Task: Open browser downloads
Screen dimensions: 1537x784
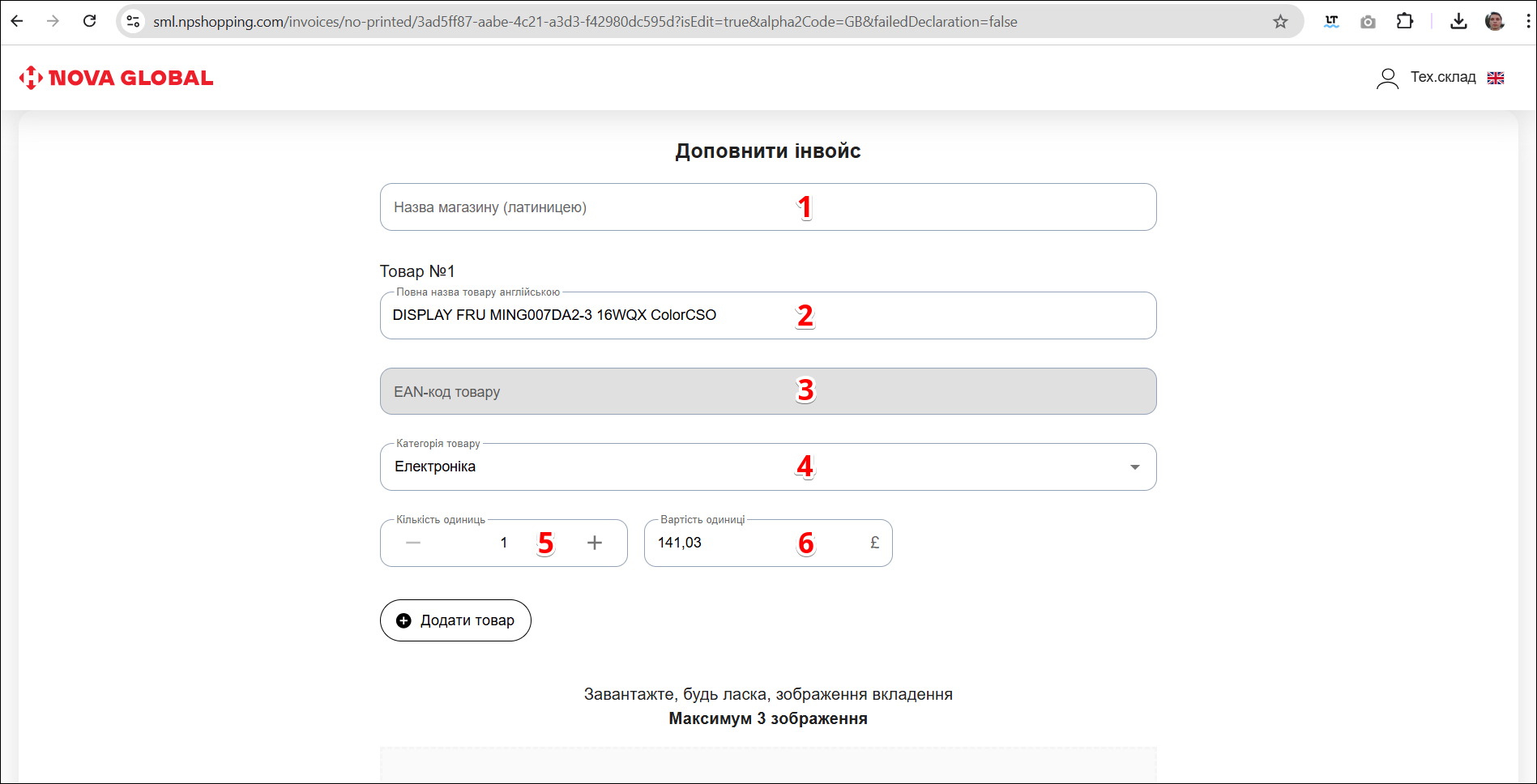Action: [x=1458, y=21]
